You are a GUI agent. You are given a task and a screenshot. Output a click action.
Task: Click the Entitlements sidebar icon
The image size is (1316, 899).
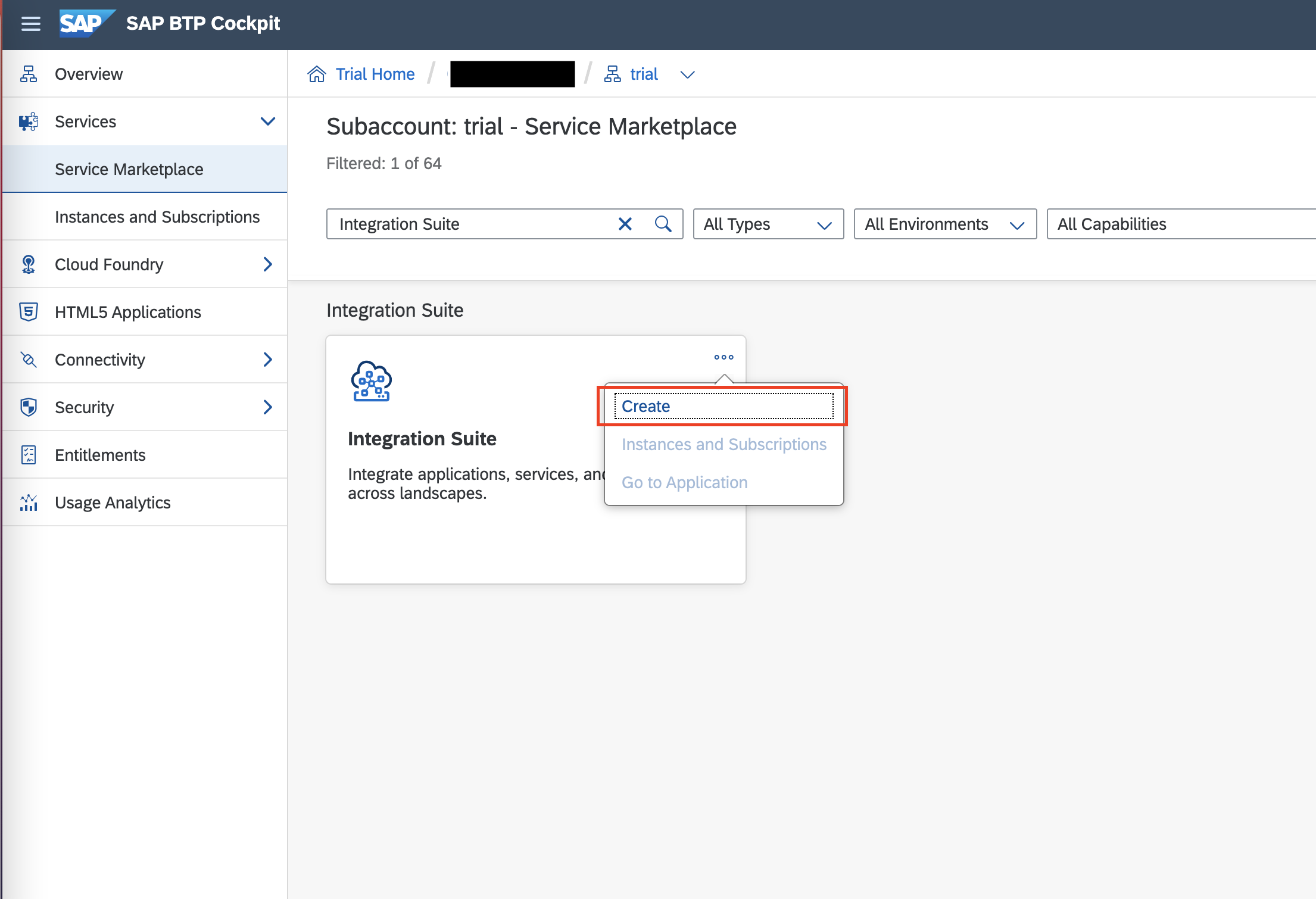[x=29, y=455]
